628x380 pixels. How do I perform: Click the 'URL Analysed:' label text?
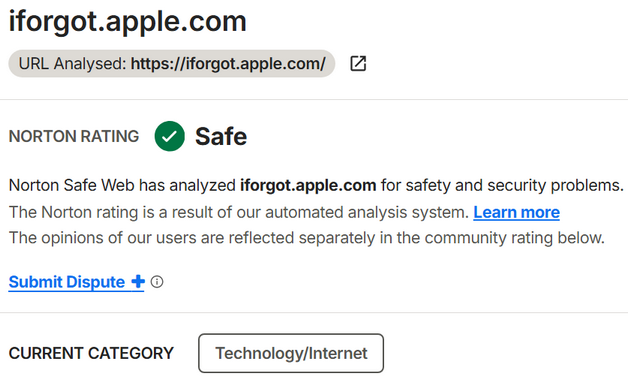[x=72, y=63]
